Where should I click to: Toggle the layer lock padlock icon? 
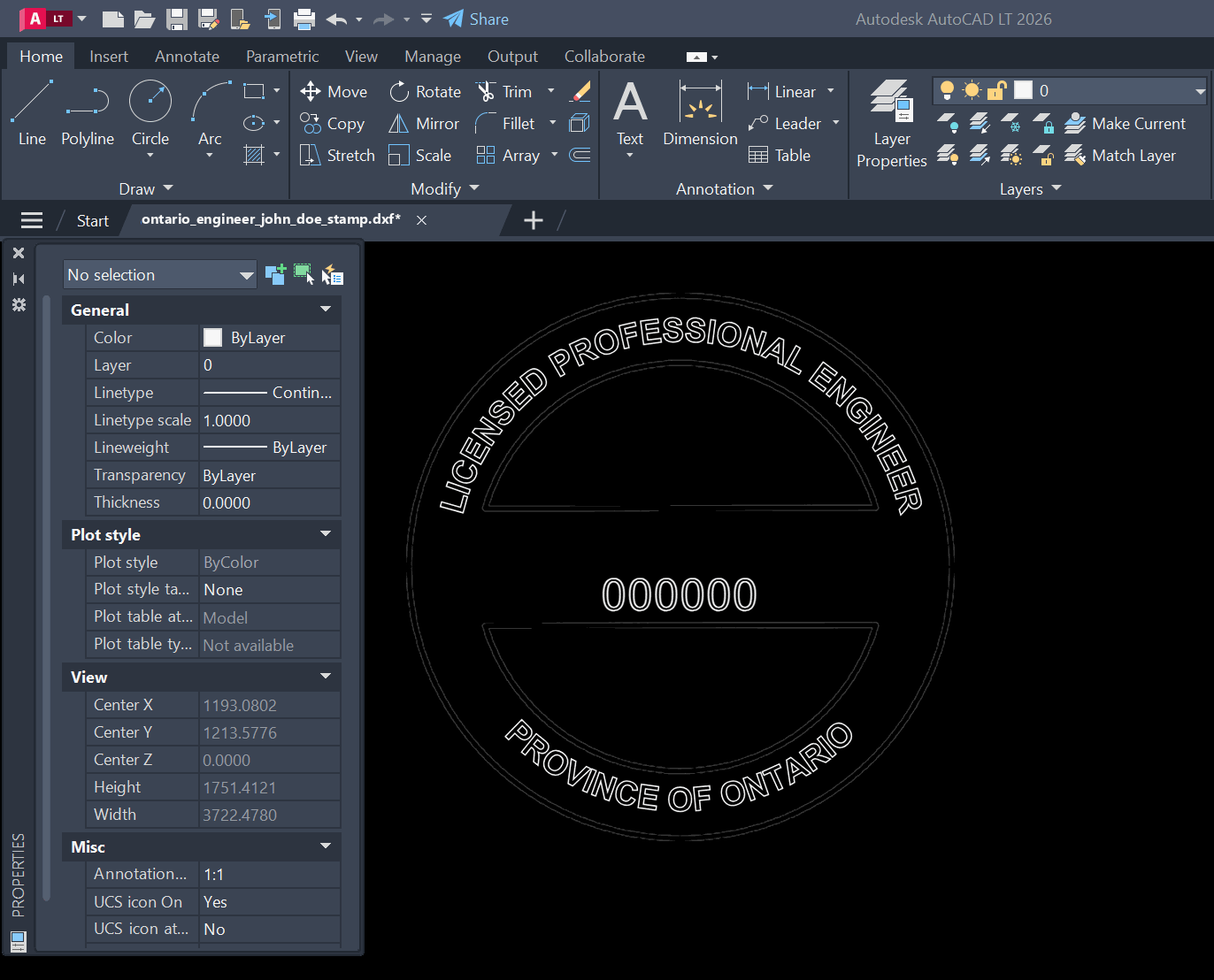click(x=997, y=90)
